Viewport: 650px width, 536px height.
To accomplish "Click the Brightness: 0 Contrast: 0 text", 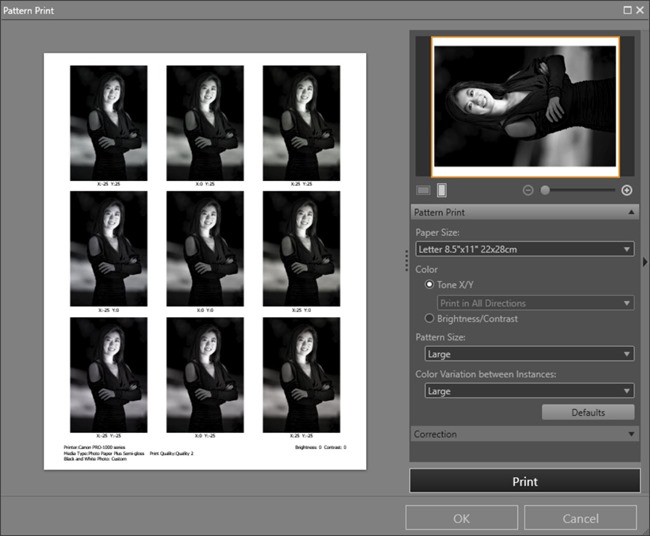I will click(x=320, y=447).
